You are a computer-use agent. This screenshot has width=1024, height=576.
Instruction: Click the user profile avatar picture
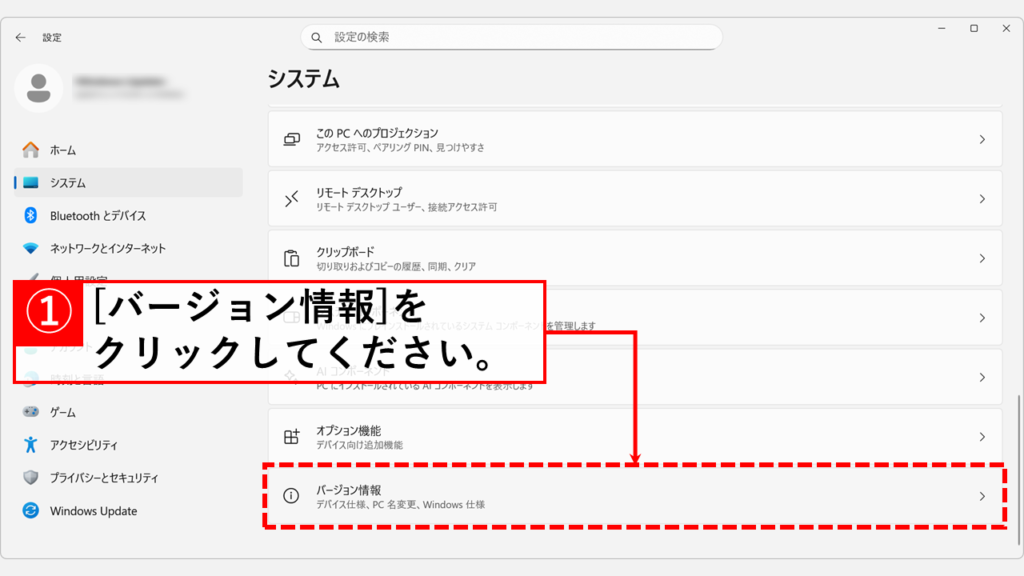39,88
